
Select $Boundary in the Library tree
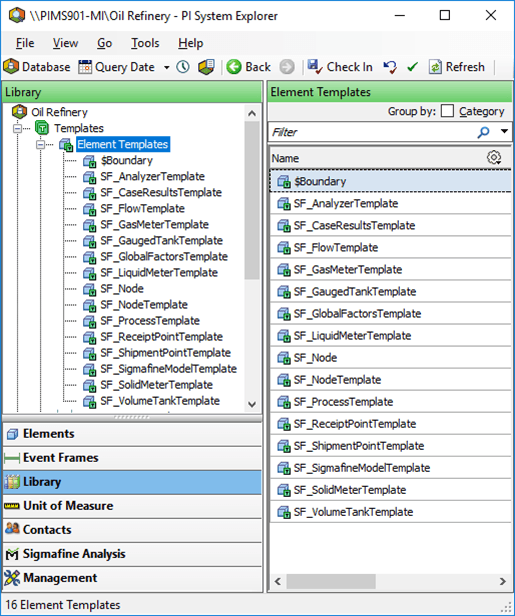pyautogui.click(x=126, y=160)
